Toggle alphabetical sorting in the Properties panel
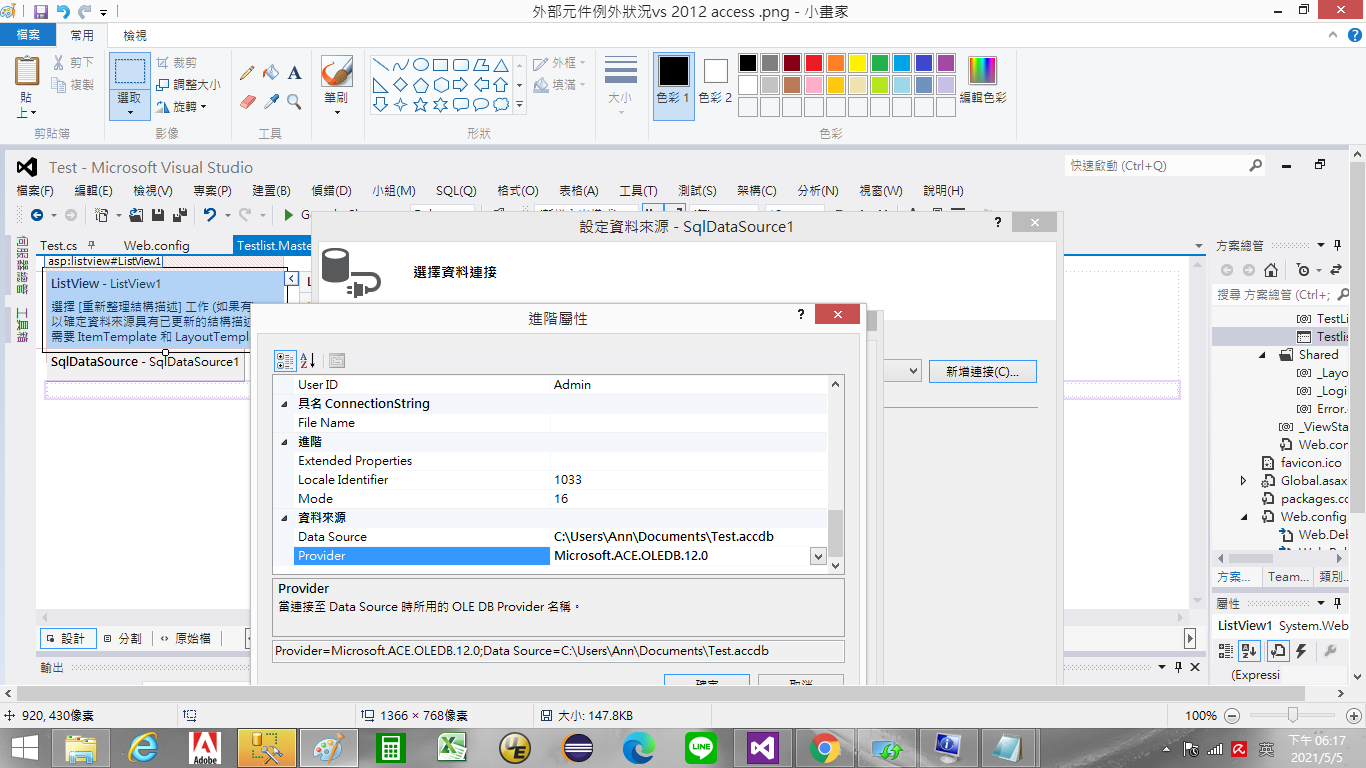 coord(1249,650)
